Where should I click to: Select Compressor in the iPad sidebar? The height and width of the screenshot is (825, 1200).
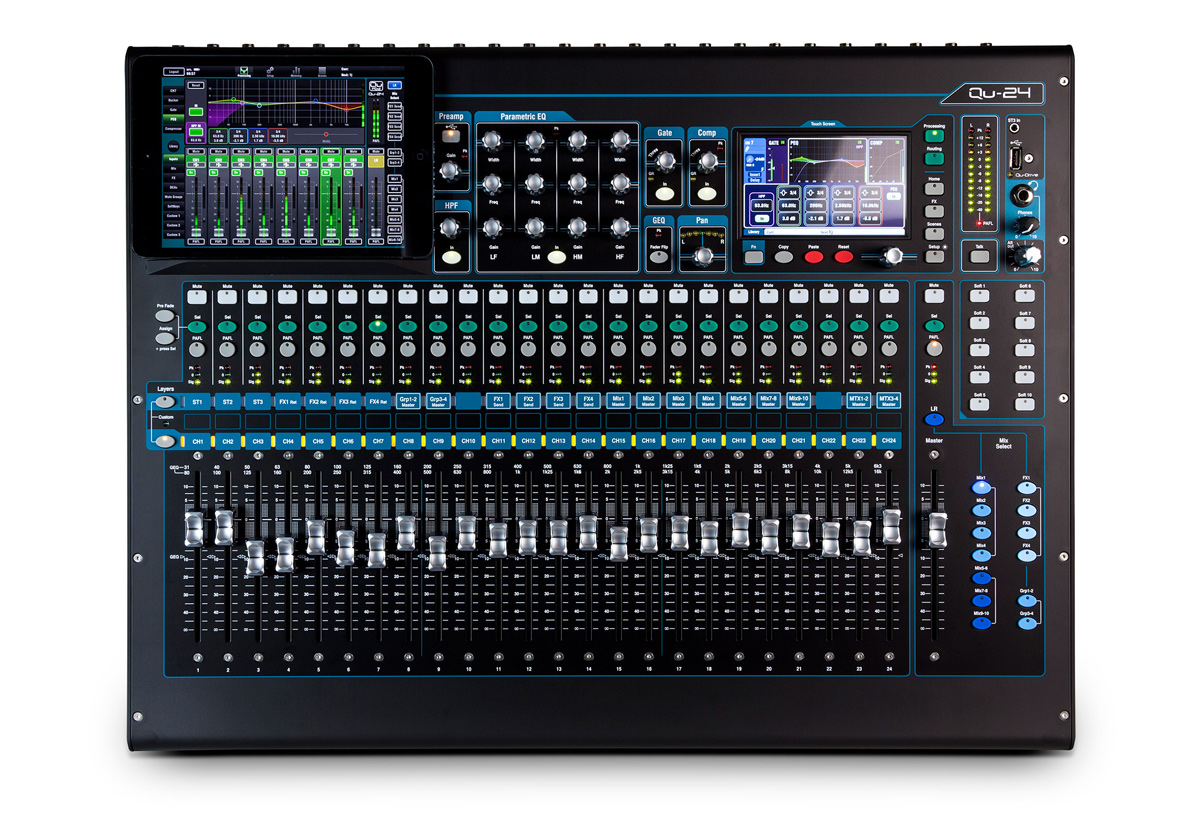pyautogui.click(x=173, y=128)
